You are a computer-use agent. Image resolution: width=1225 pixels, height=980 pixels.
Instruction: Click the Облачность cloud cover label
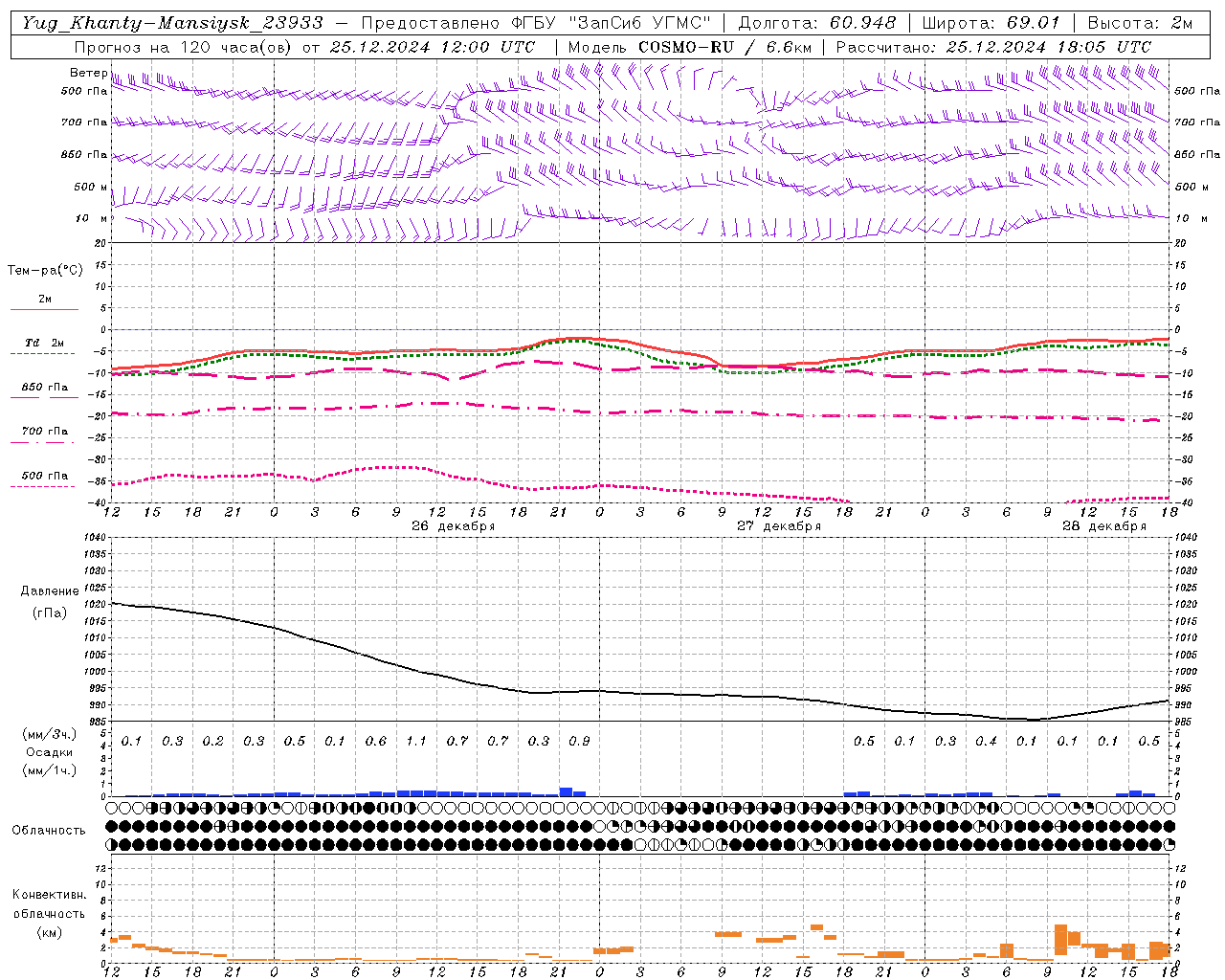49,831
